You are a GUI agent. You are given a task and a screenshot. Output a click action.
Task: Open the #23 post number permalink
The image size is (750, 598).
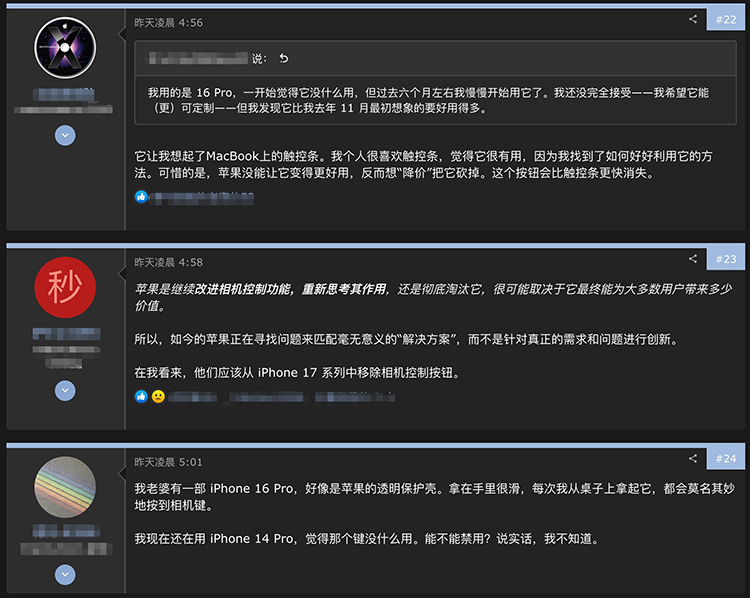(x=726, y=259)
